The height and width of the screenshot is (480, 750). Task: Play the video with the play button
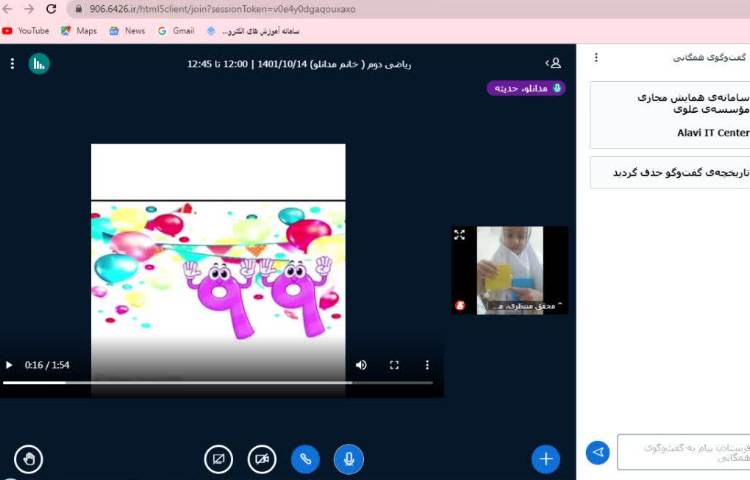tap(10, 365)
